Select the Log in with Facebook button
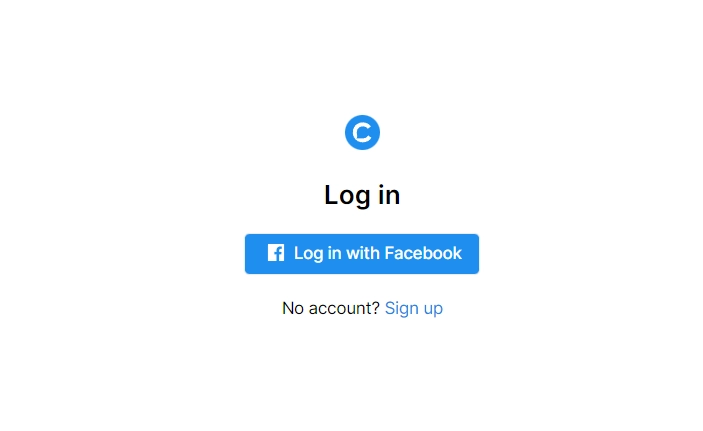This screenshot has height=431, width=703. [362, 254]
